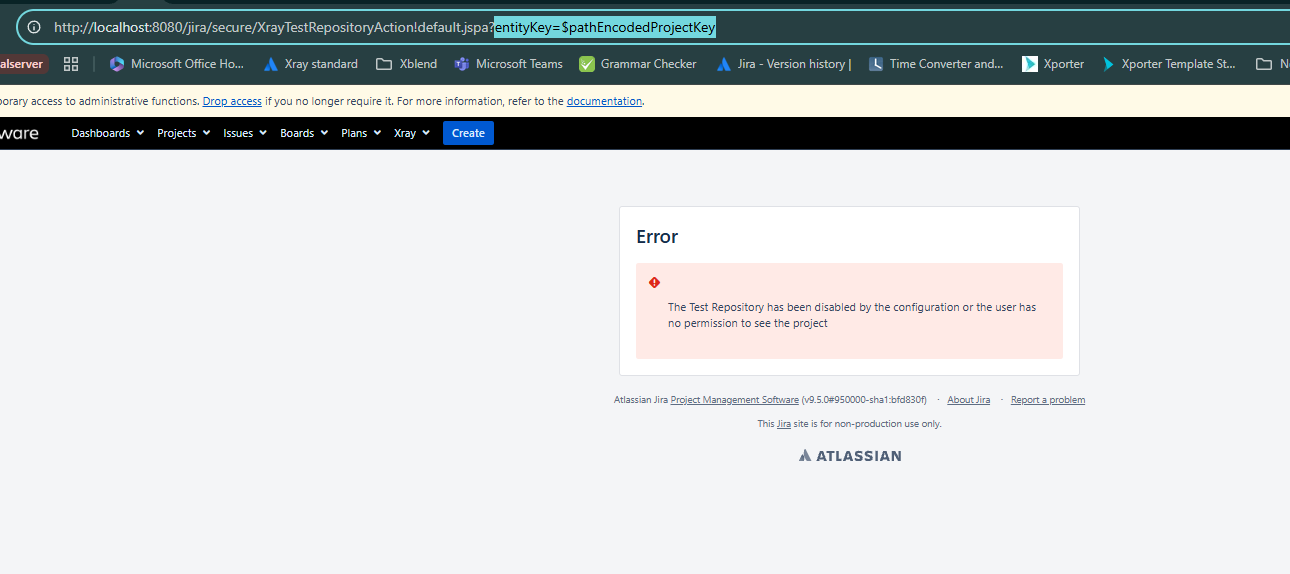Expand the Issues dropdown menu
The image size is (1290, 574).
[x=245, y=133]
